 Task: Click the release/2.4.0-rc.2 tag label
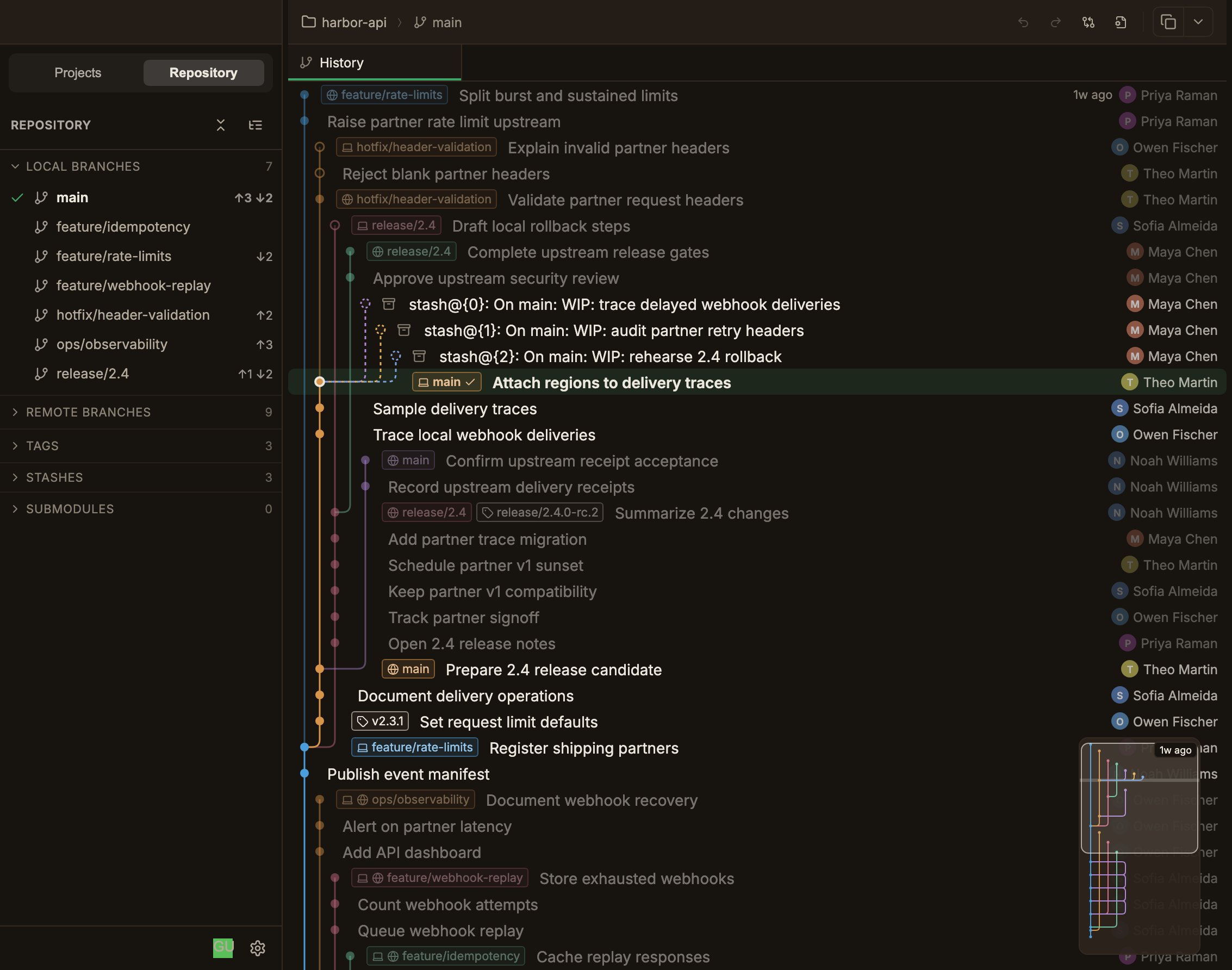coord(540,512)
